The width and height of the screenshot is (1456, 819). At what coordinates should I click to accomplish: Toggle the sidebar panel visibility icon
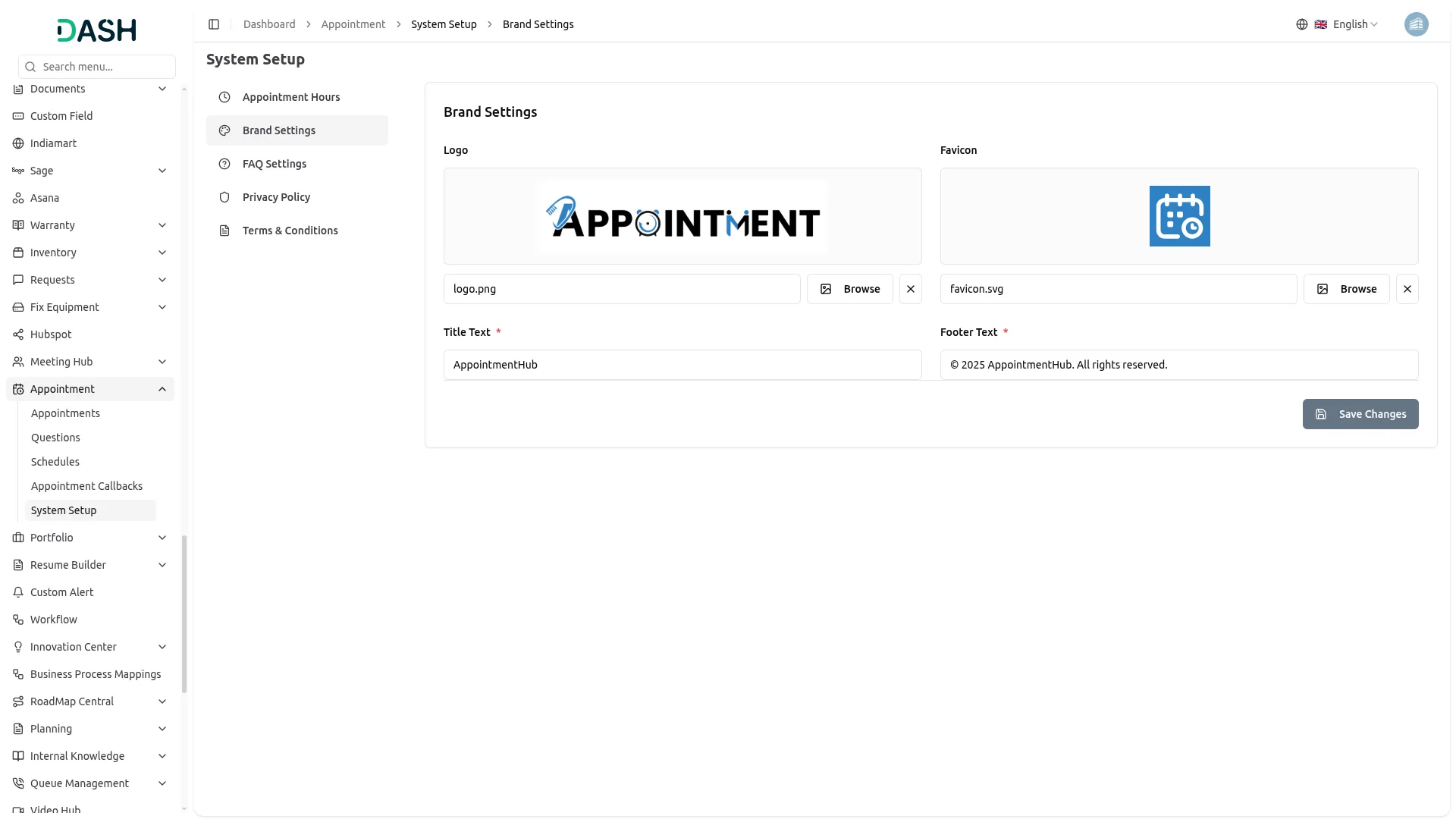pyautogui.click(x=213, y=24)
